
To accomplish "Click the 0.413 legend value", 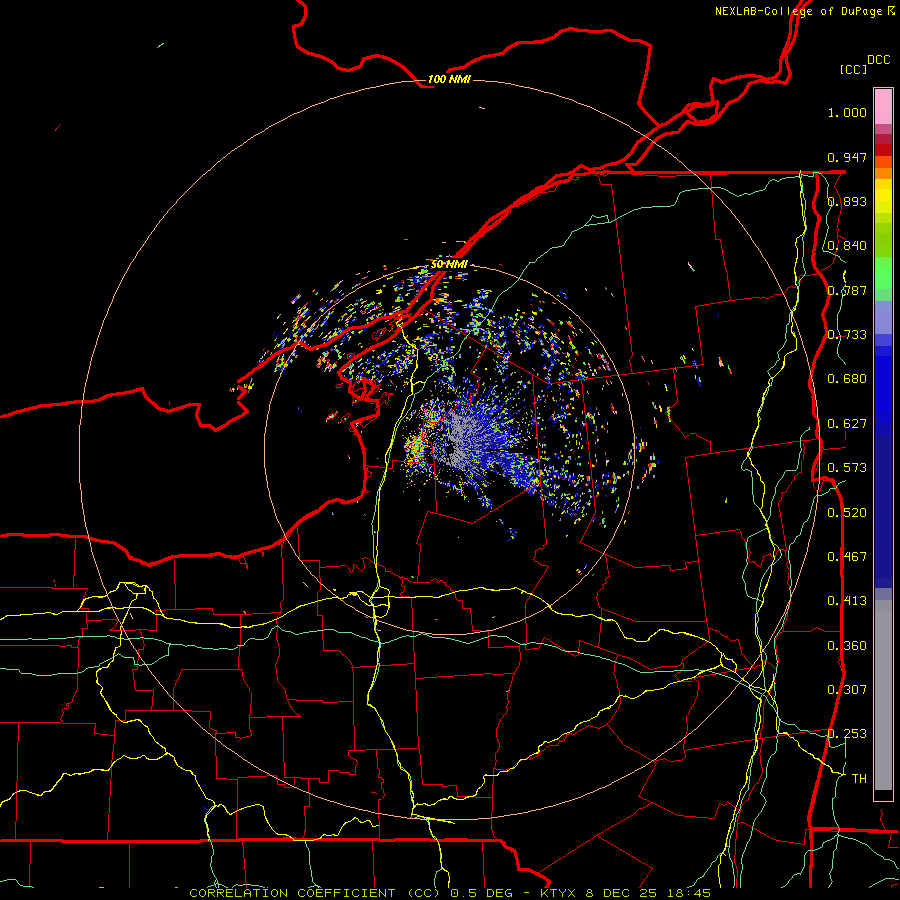I will pos(847,601).
